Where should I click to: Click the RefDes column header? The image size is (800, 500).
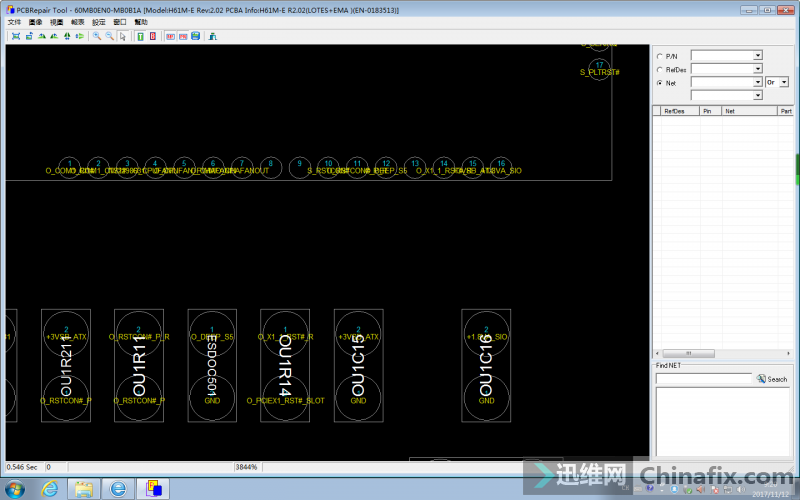680,111
